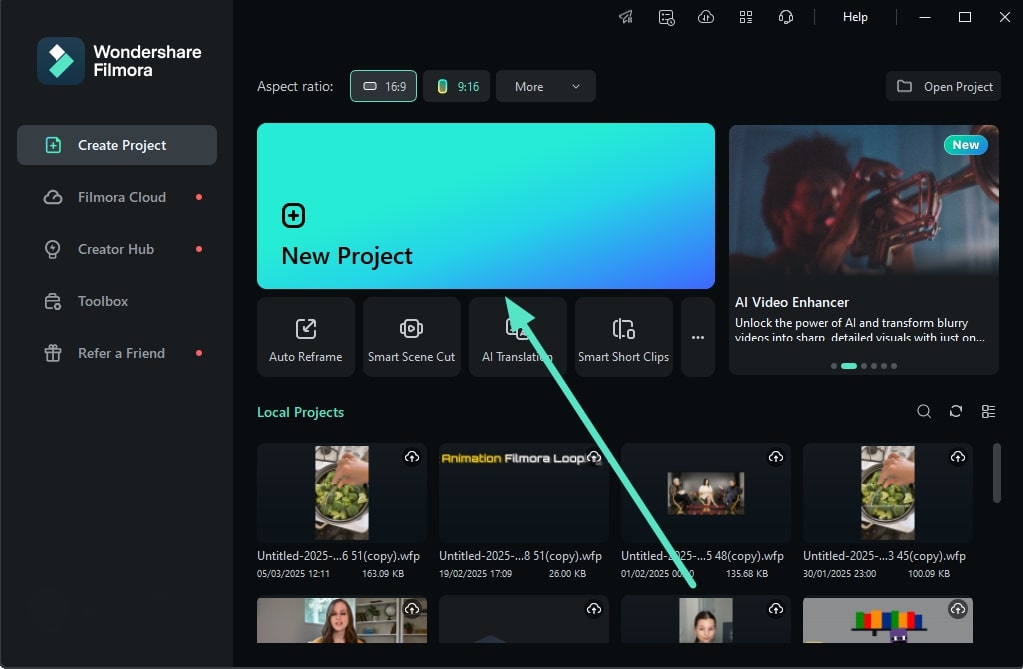Open the task list icon in title bar
Screen dimensions: 1023x669
666,17
